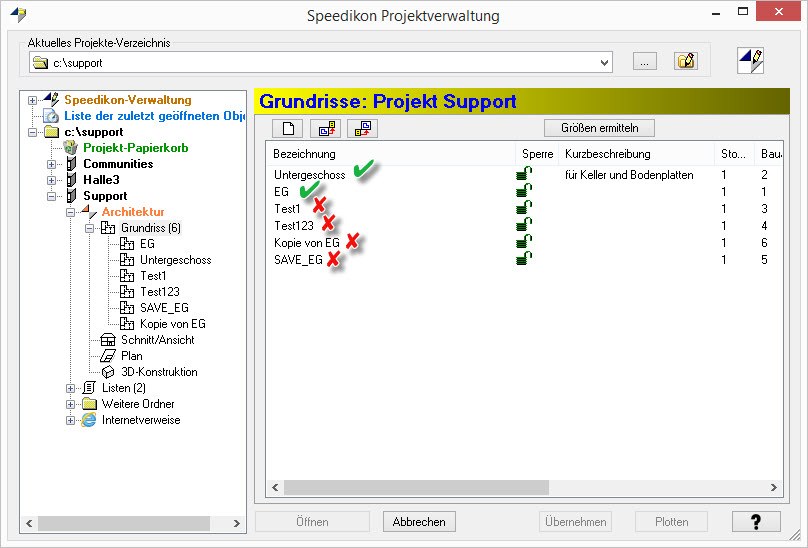Viewport: 808px width, 548px height.
Task: Select Test1 in the tree view
Action: click(153, 276)
